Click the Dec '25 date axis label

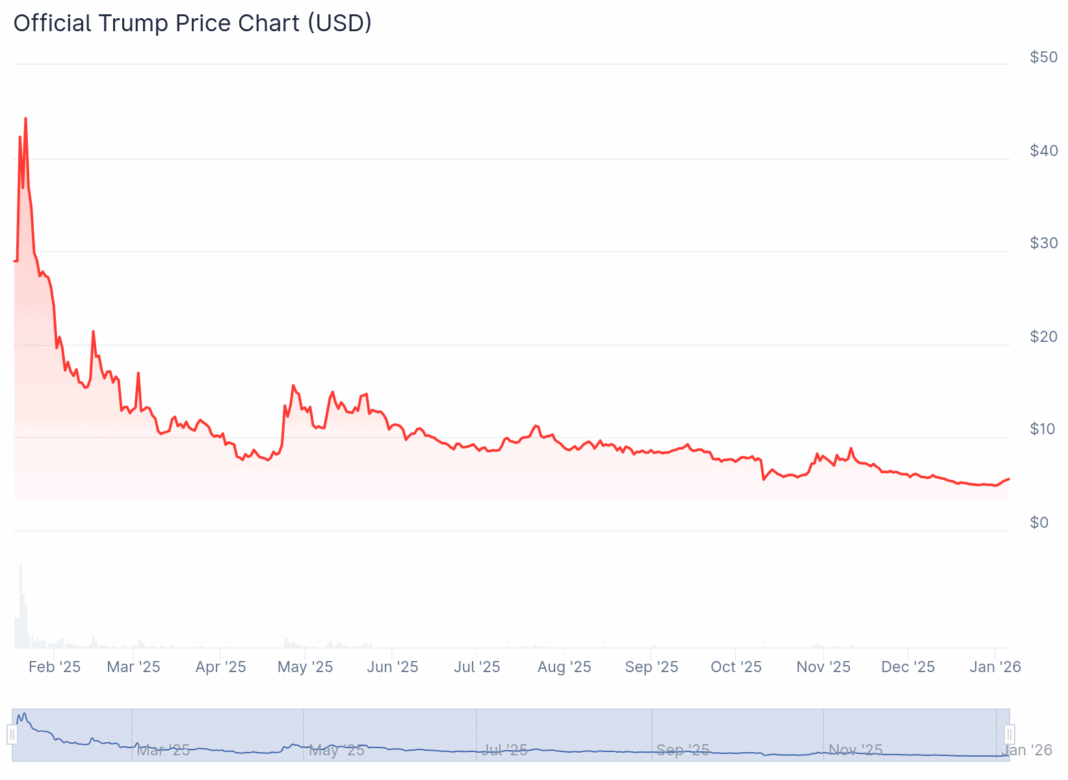(x=909, y=666)
